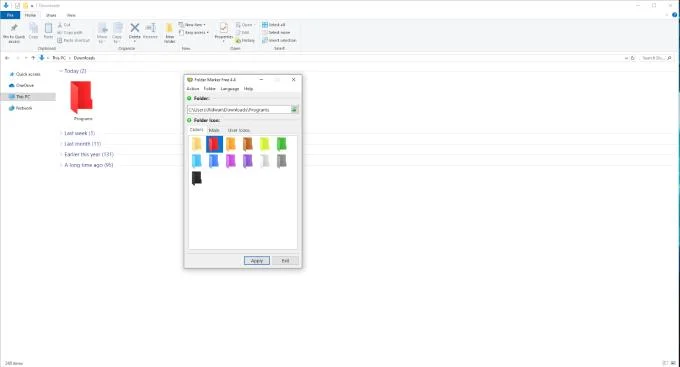Click Paste shortcut in the ribbon
Image resolution: width=680 pixels, height=367 pixels.
tap(74, 40)
